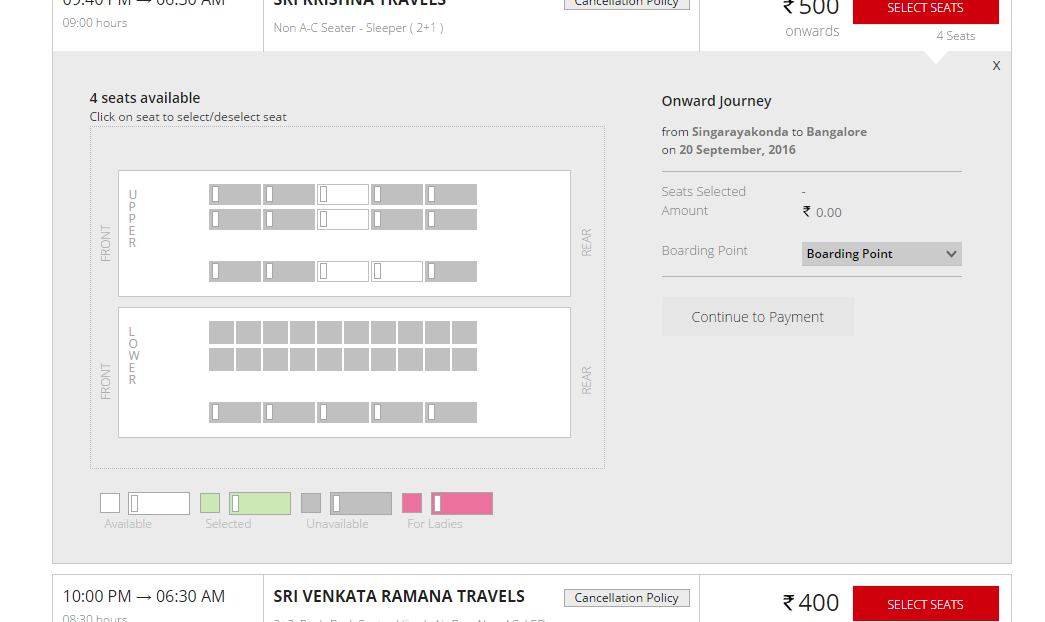Screen dimensions: 1045x622
Task: Click the white Available sleeper legend icon
Action: pyautogui.click(x=159, y=503)
